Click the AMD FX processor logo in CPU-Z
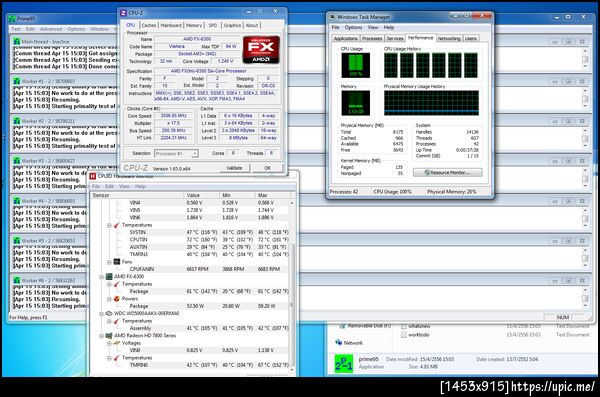 (x=261, y=50)
